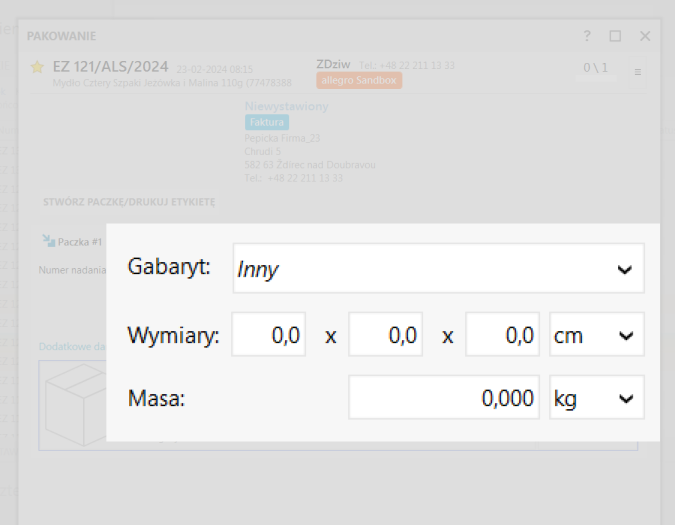The image size is (675, 525).
Task: Click the ZDziw customer name
Action: coord(333,64)
